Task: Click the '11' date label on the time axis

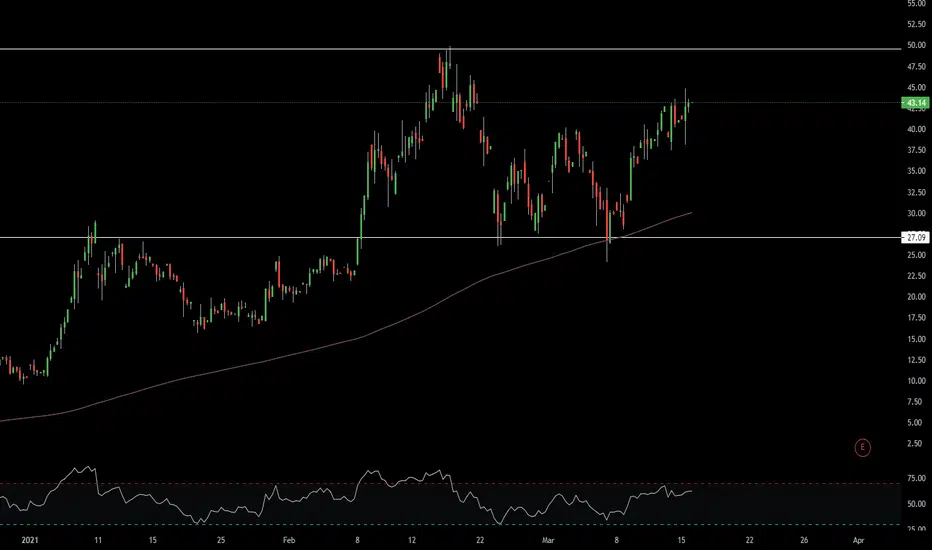Action: (98, 540)
